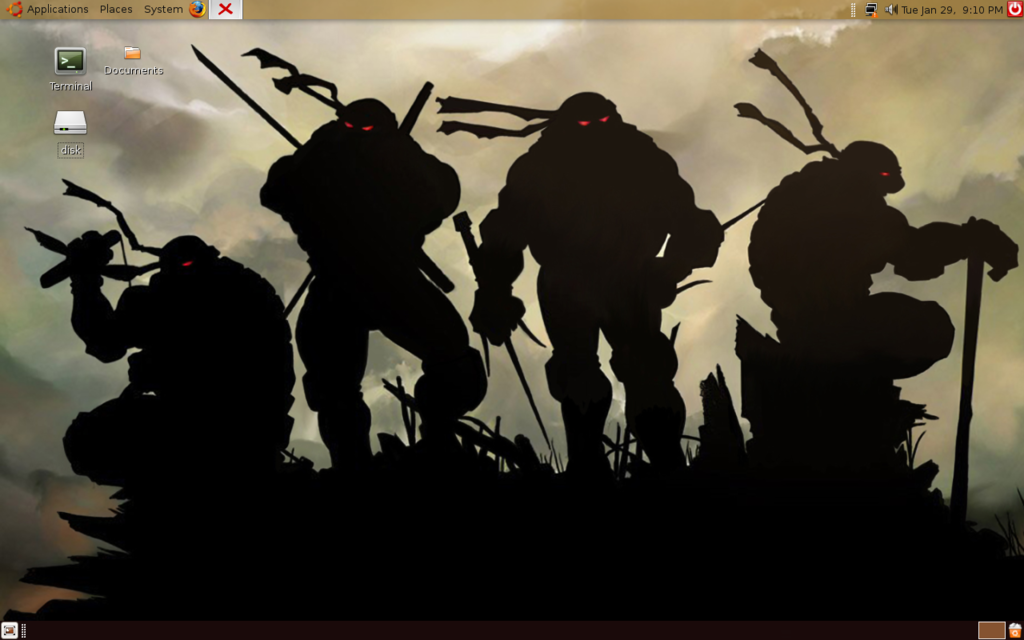The height and width of the screenshot is (640, 1024).
Task: Click the window list handle in the bottom panel
Action: coord(24,630)
